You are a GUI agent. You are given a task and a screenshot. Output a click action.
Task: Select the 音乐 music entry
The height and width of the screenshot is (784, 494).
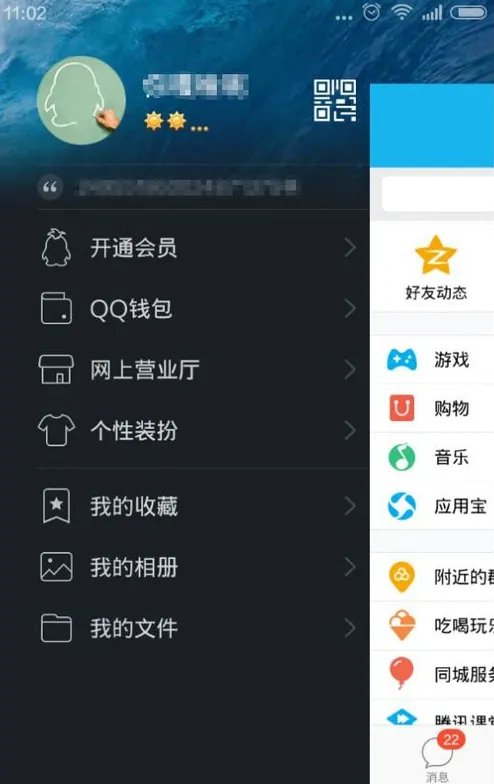click(432, 457)
